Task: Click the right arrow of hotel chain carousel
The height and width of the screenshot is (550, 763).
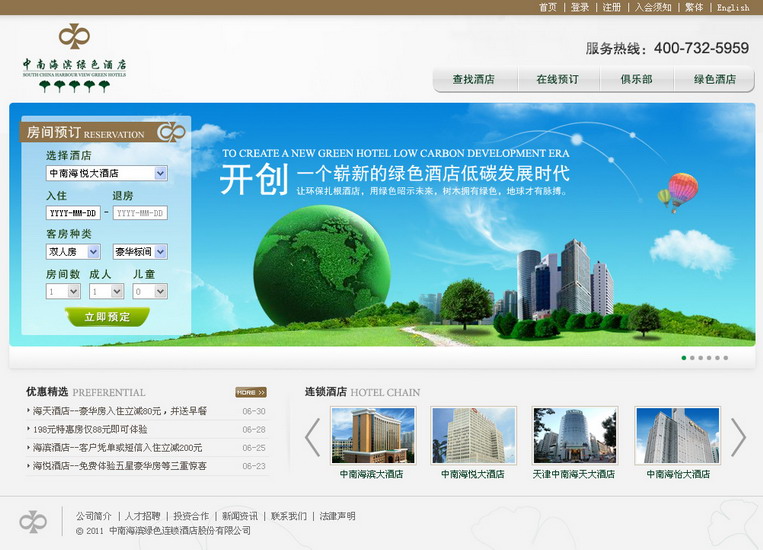Action: (x=738, y=437)
